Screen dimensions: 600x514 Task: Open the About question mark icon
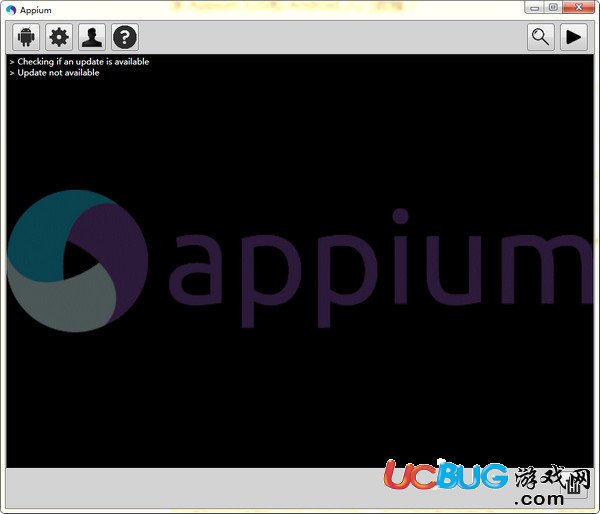pyautogui.click(x=125, y=37)
